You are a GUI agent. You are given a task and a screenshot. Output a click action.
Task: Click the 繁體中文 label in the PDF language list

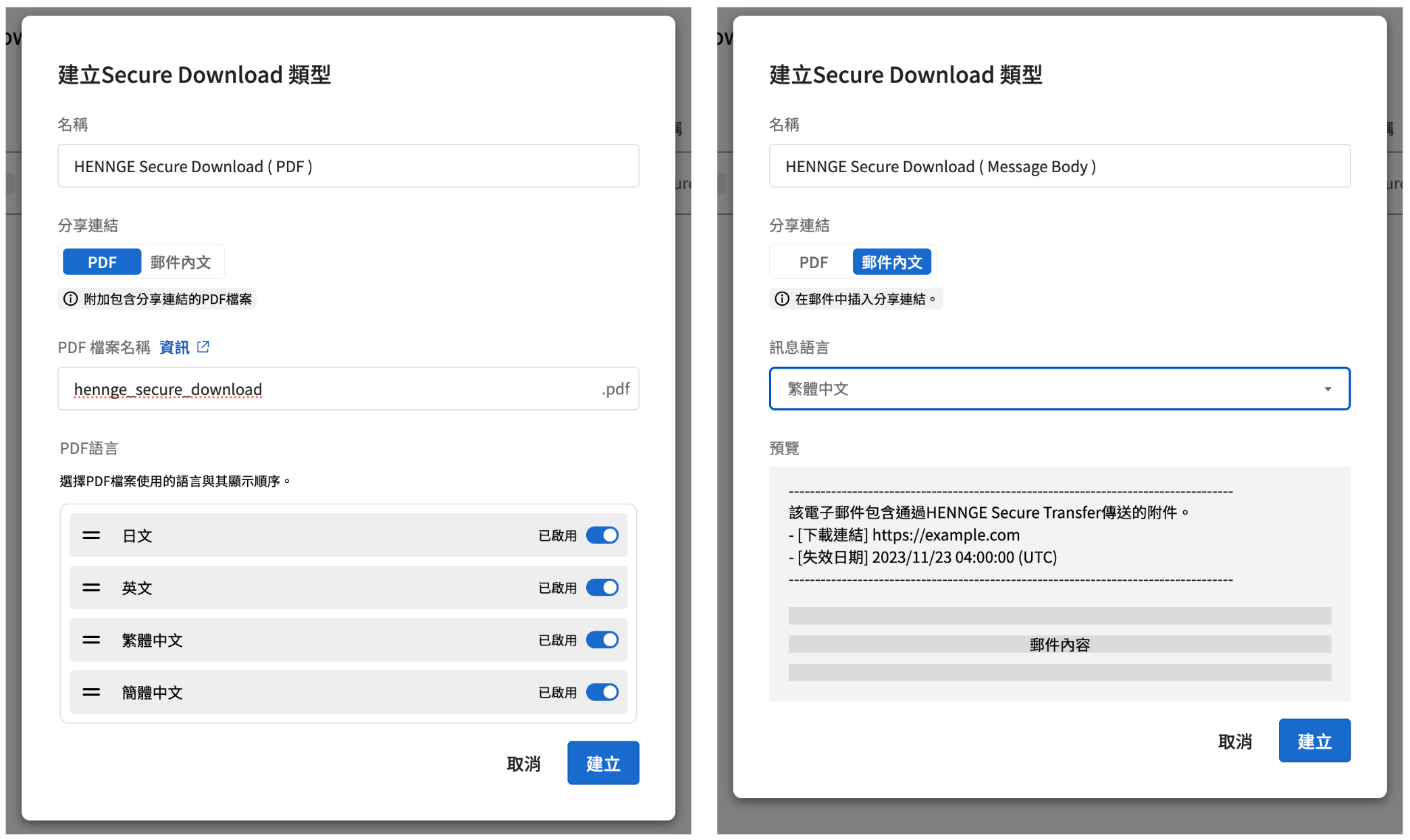pyautogui.click(x=152, y=640)
